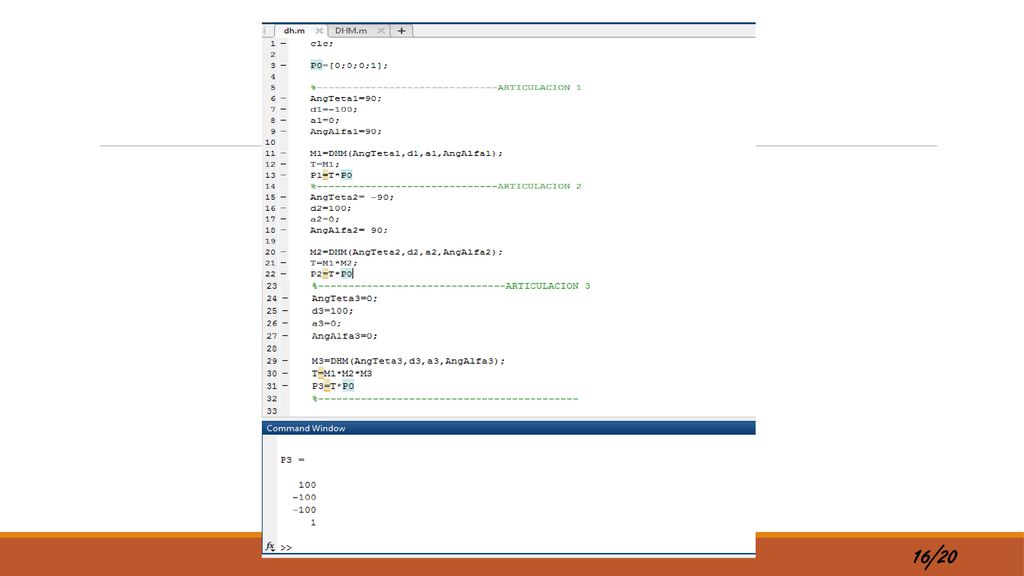Image resolution: width=1024 pixels, height=576 pixels.
Task: Click the slide page number 16/20
Action: (x=935, y=557)
